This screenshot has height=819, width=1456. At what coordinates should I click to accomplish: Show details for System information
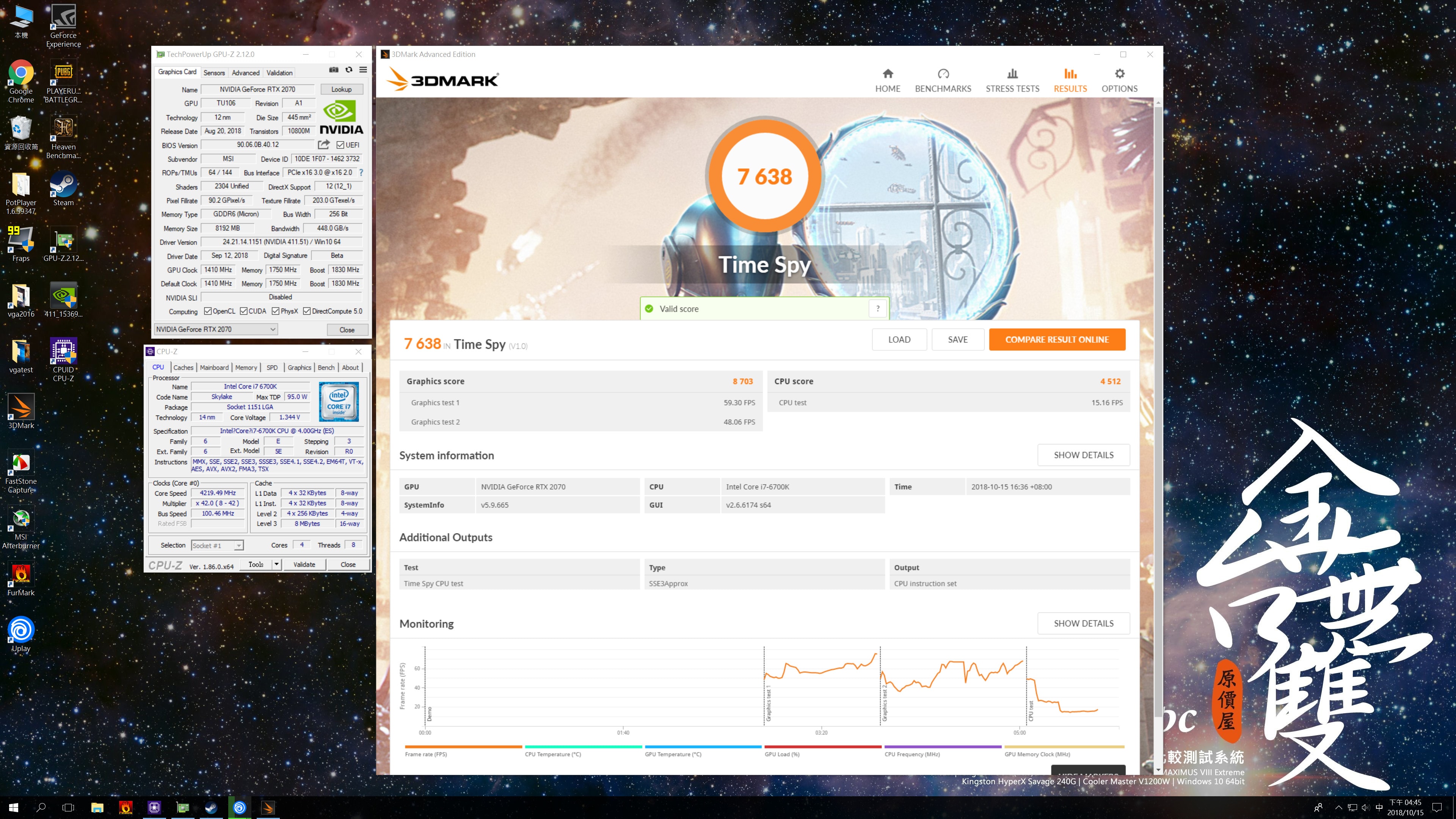click(1084, 455)
